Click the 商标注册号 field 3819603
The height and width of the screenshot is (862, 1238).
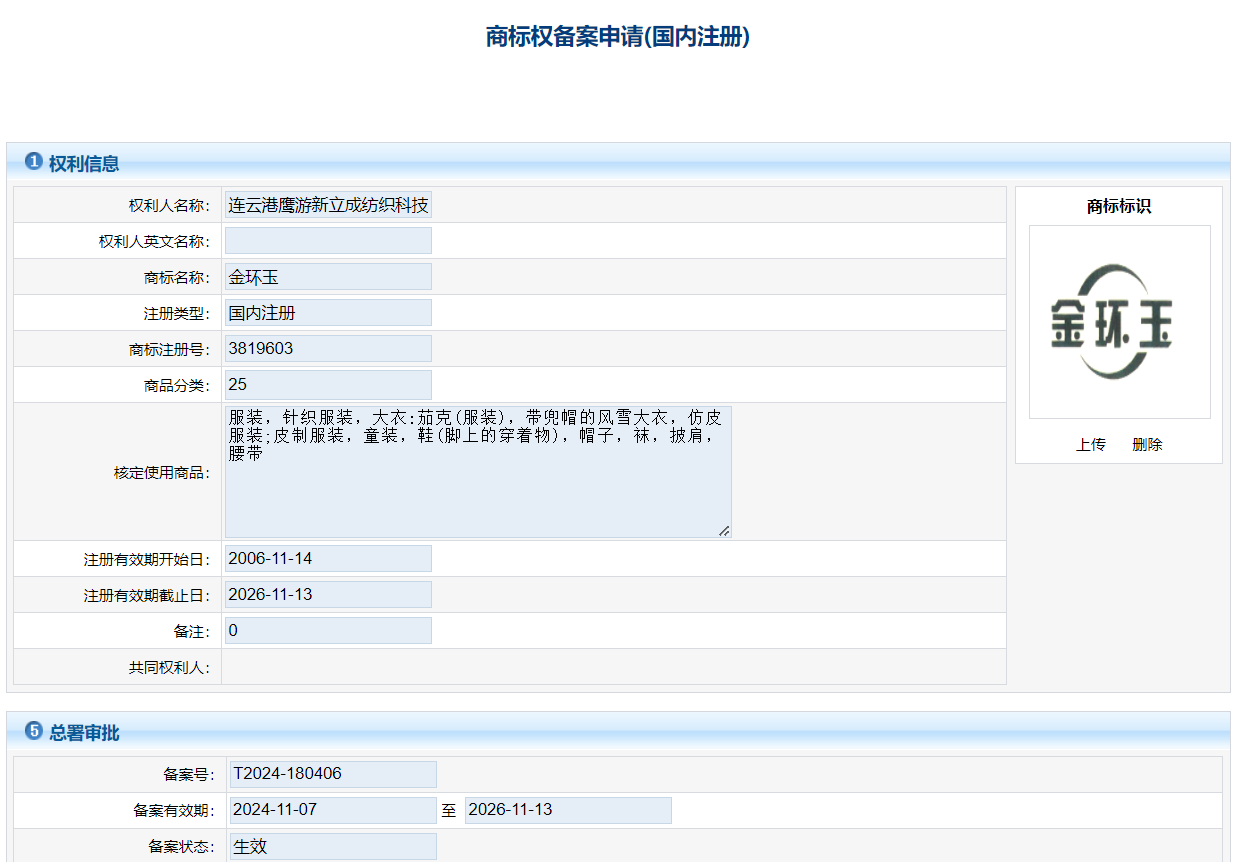(328, 349)
